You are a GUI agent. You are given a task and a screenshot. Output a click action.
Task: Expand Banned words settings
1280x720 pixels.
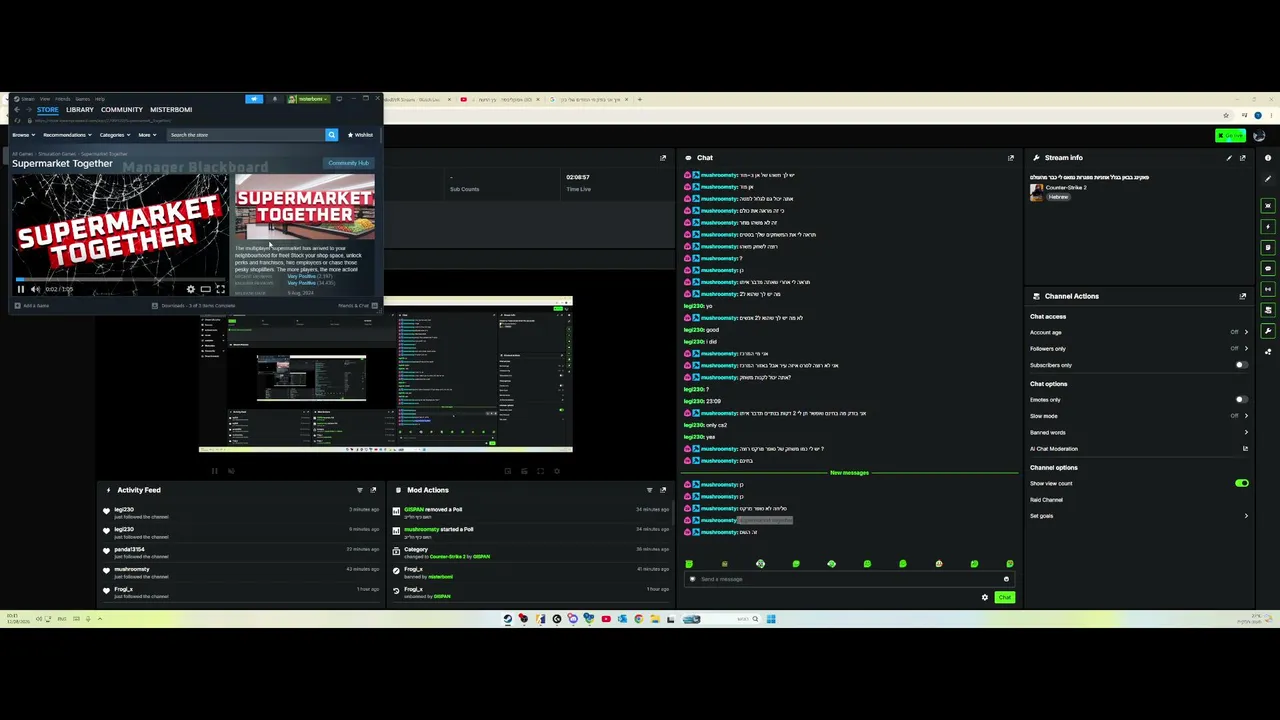tap(1246, 433)
